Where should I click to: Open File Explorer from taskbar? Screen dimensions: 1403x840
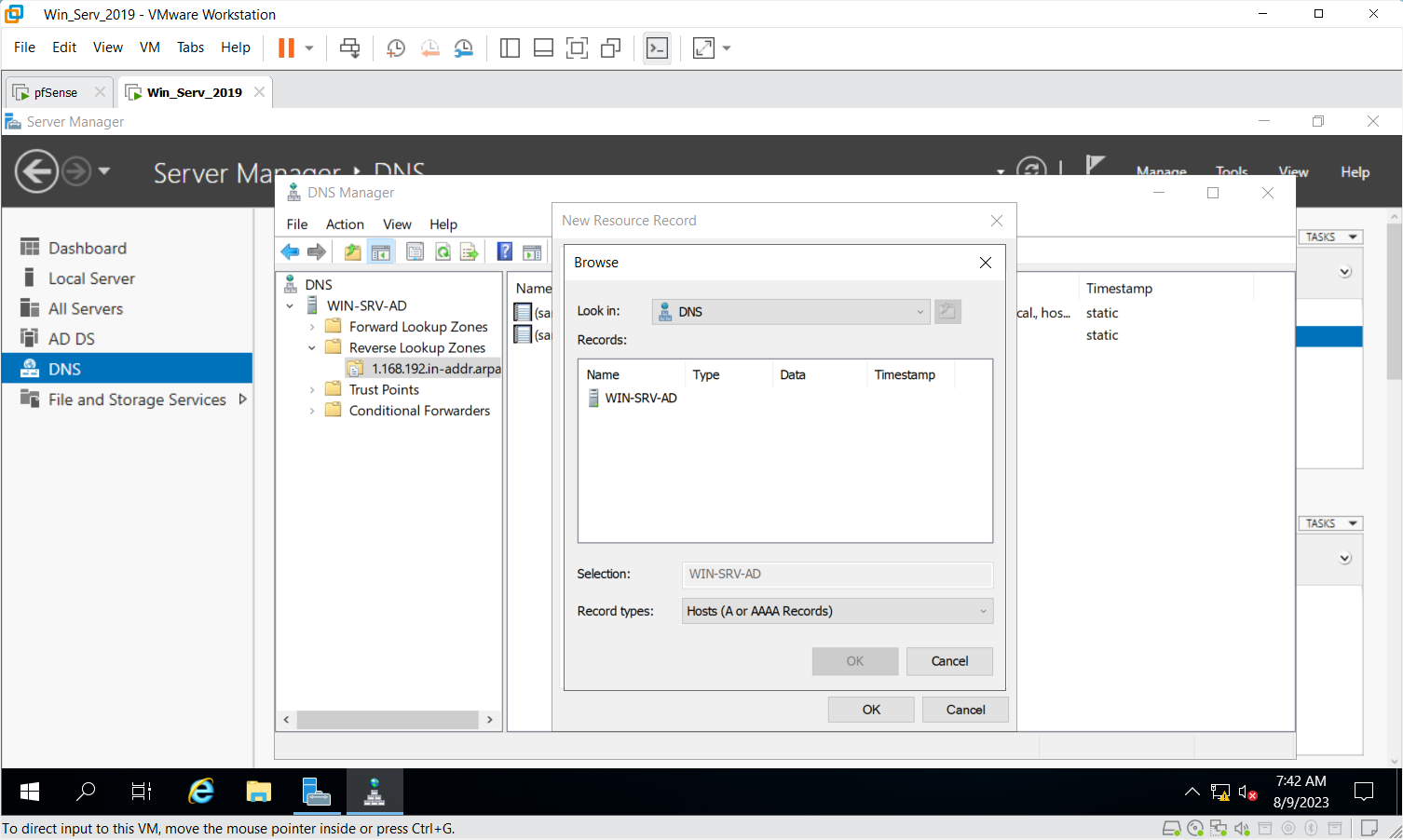click(258, 792)
